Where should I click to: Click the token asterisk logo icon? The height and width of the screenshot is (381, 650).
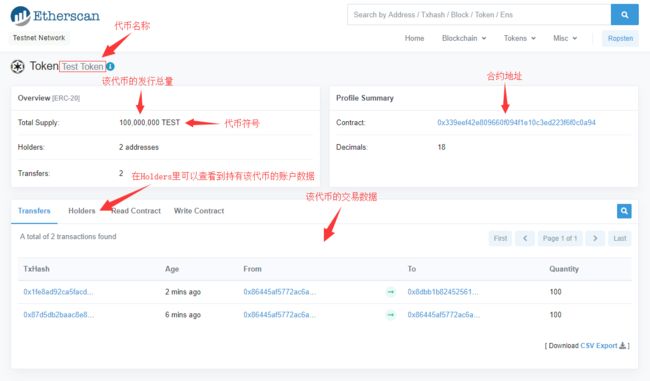click(x=17, y=66)
